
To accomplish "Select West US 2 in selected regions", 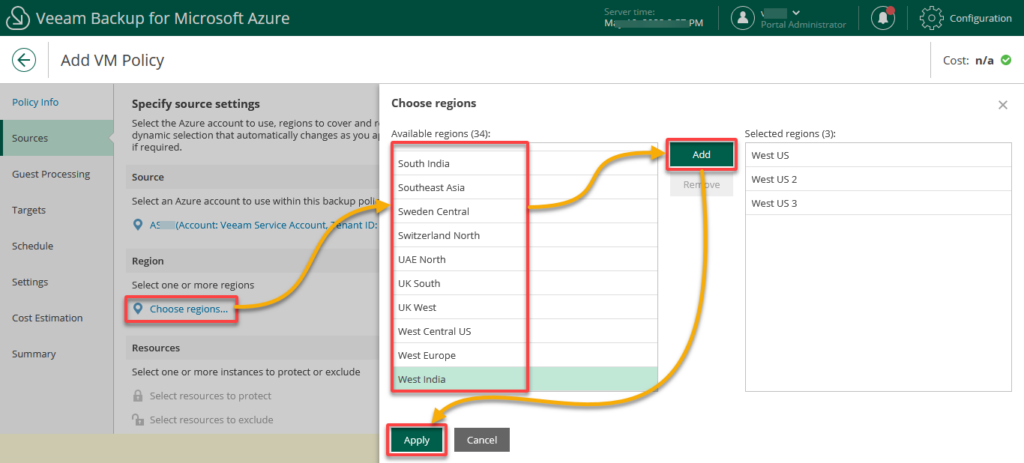I will tap(773, 179).
